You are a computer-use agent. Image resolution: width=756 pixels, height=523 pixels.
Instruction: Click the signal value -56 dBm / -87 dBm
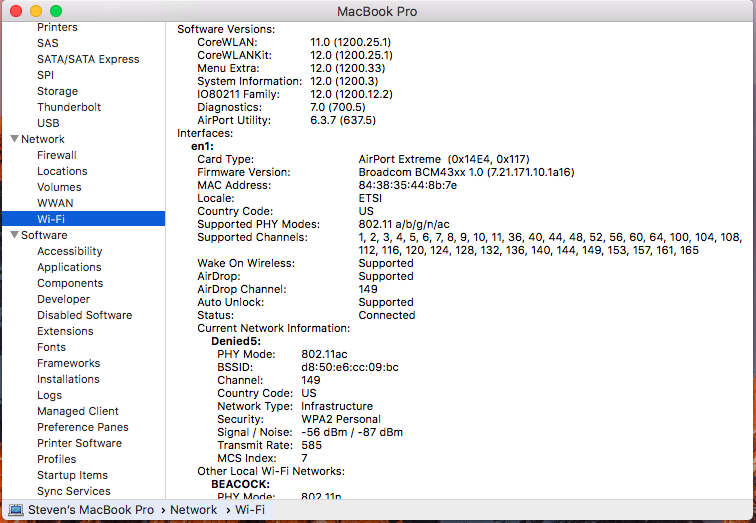(352, 432)
